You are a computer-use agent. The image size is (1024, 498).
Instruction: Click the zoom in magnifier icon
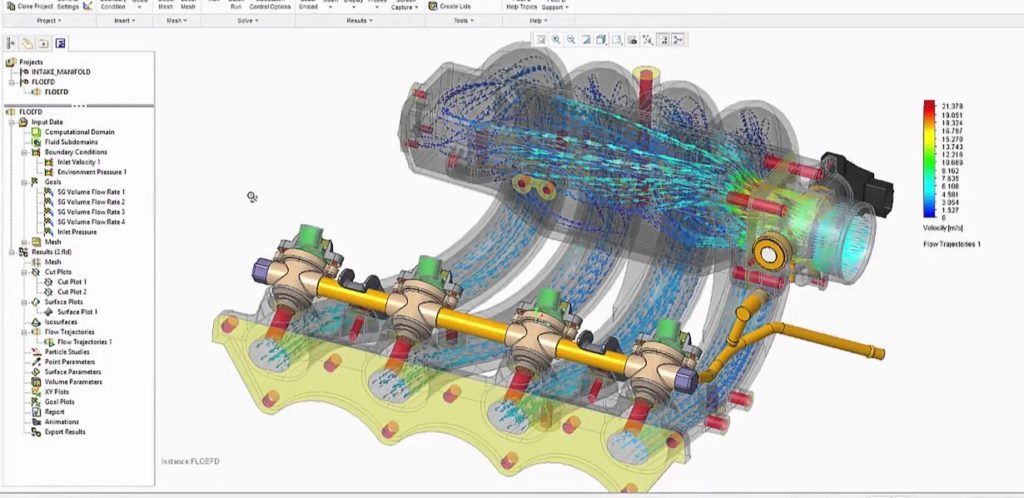(x=556, y=40)
